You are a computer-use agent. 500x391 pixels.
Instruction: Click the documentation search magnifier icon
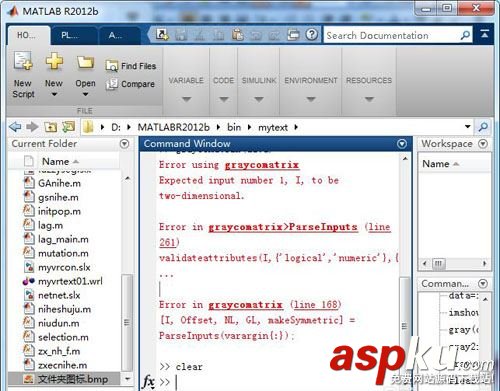coord(465,35)
